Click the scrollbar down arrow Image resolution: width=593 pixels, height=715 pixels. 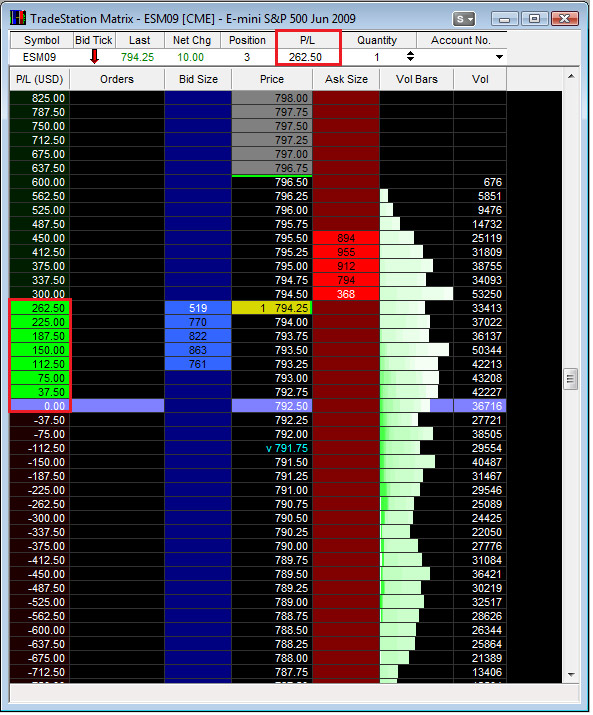571,675
